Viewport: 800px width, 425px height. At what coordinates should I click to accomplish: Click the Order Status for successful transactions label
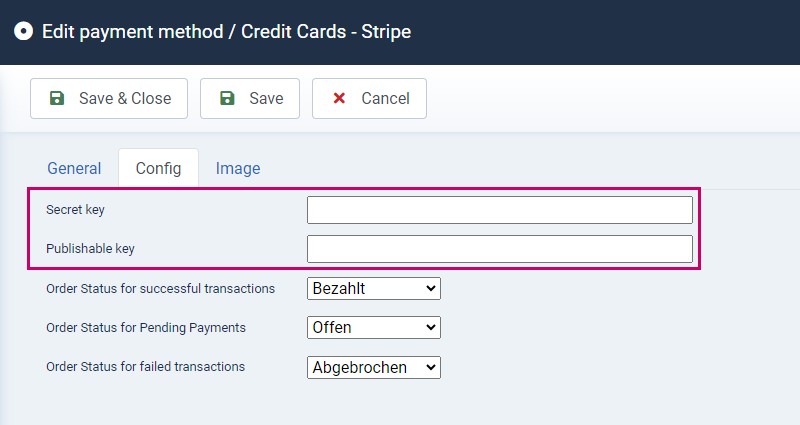161,288
